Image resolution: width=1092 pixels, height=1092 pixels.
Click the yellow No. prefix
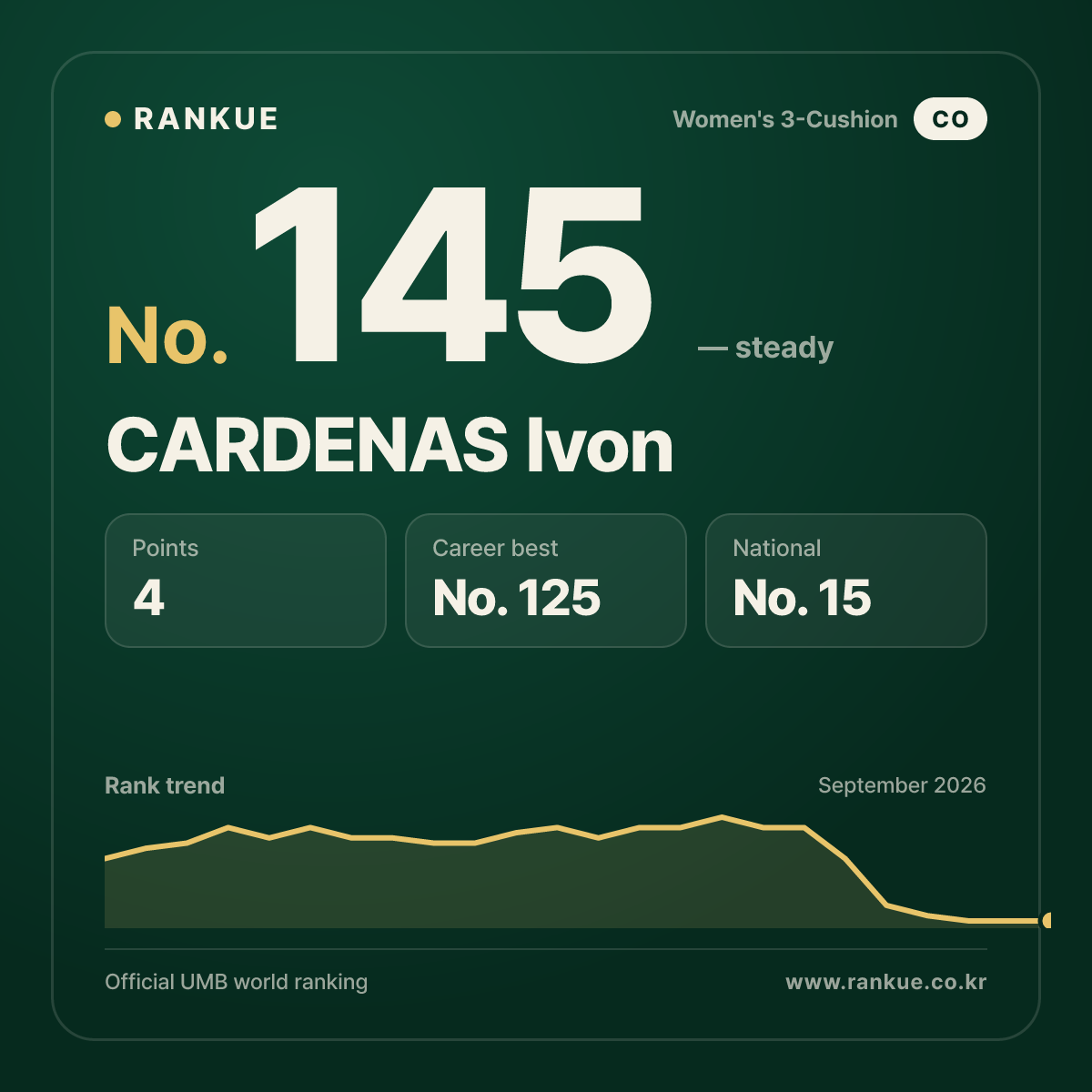tap(167, 336)
